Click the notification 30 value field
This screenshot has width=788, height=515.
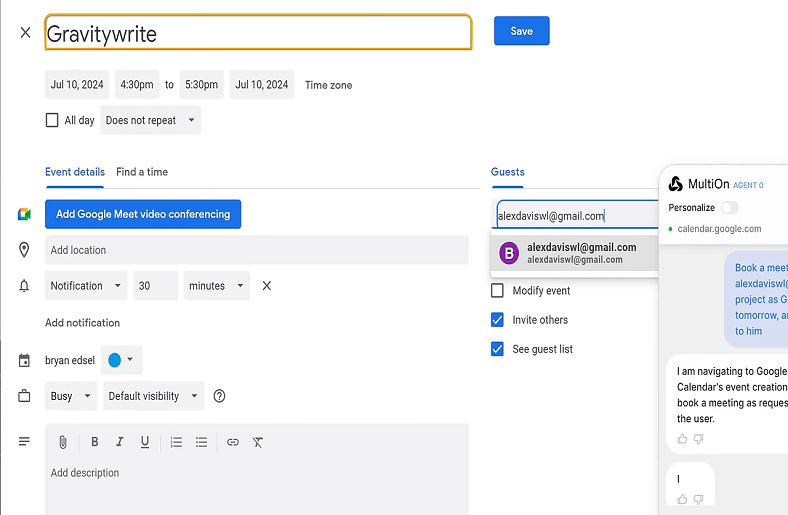[x=155, y=285]
